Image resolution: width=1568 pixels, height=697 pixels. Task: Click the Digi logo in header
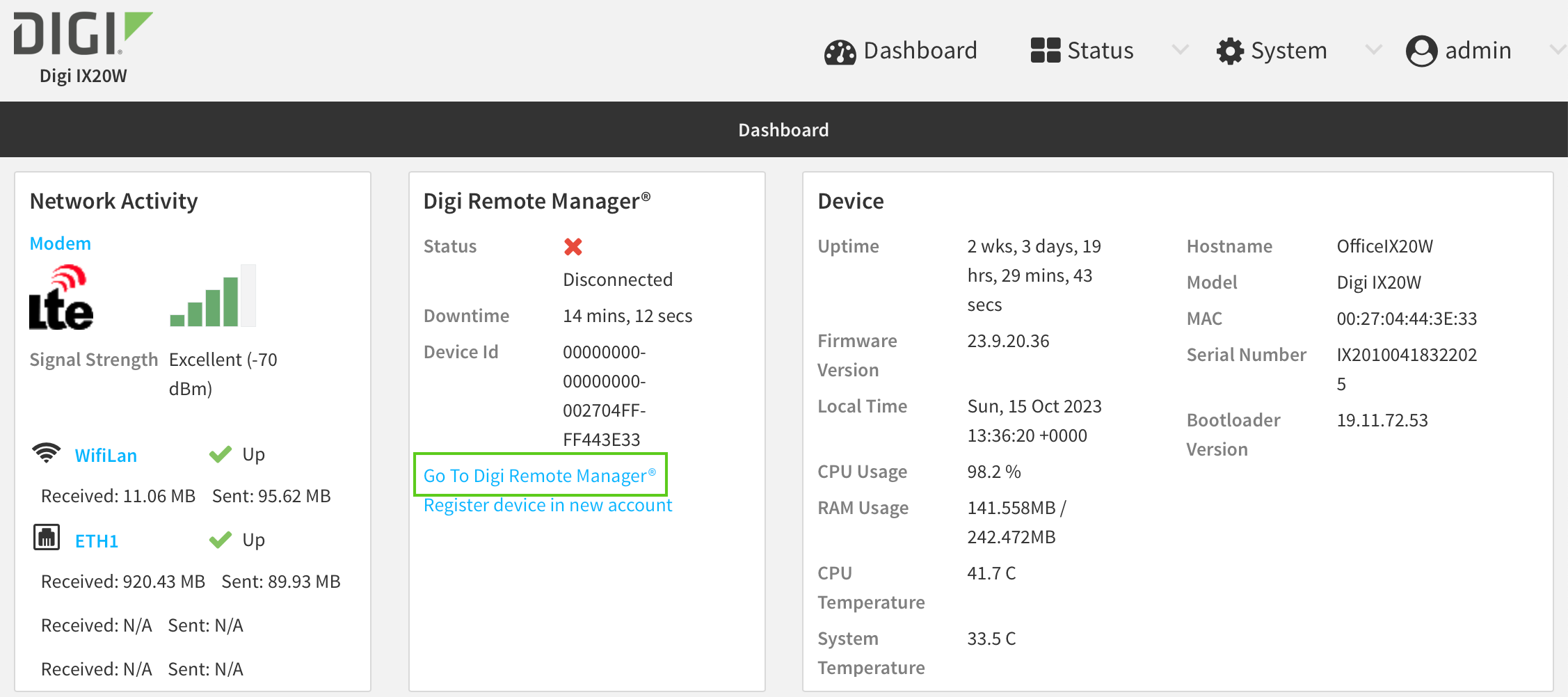pyautogui.click(x=82, y=35)
